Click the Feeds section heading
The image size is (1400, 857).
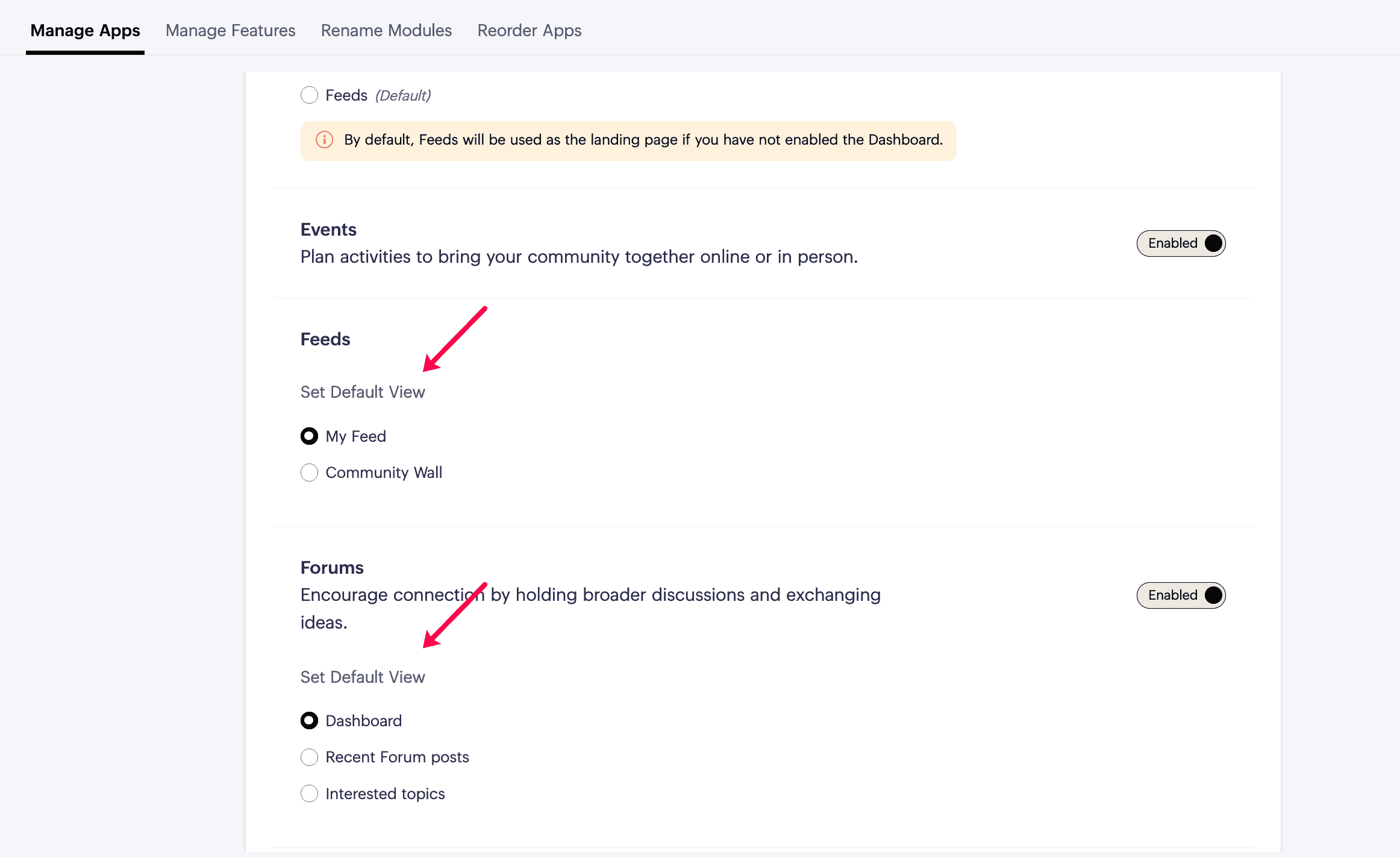[325, 339]
